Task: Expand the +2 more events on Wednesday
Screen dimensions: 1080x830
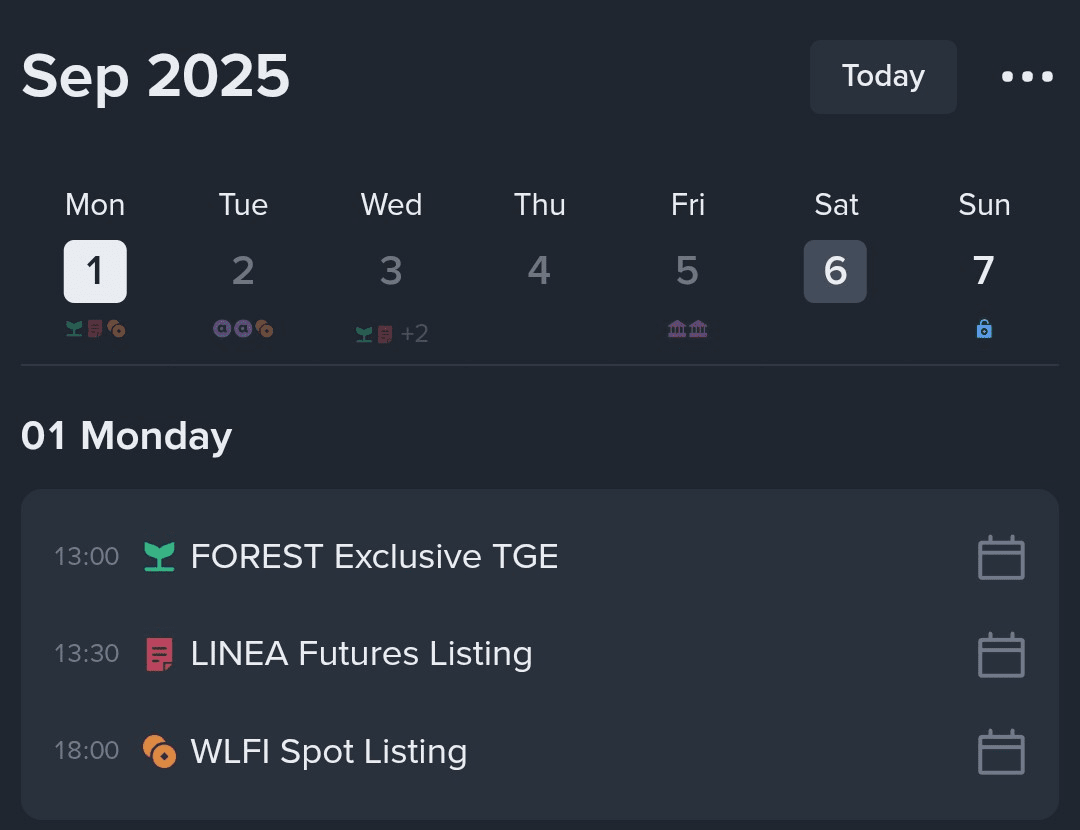Action: click(x=414, y=334)
